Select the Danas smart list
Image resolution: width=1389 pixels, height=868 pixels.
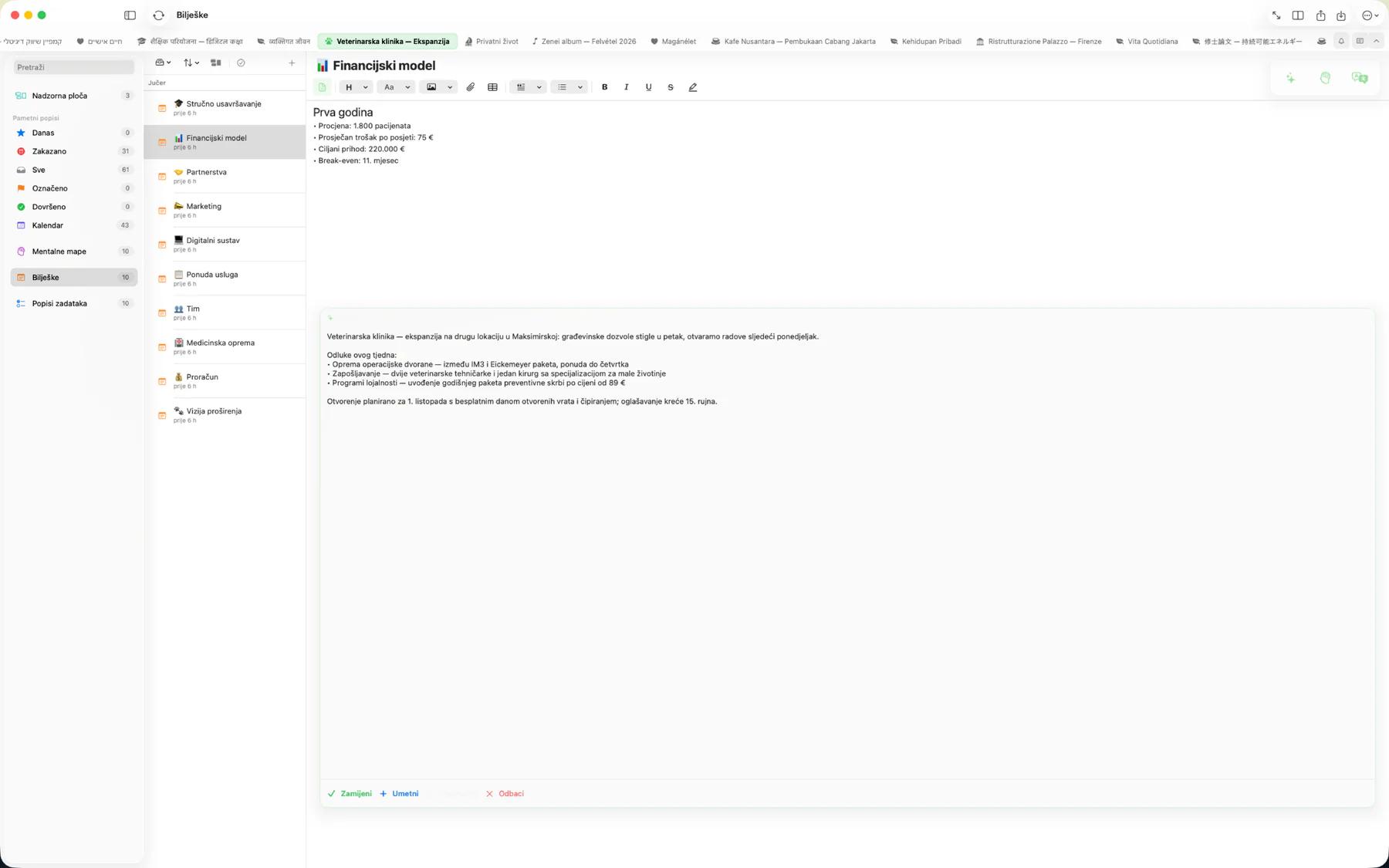point(74,133)
